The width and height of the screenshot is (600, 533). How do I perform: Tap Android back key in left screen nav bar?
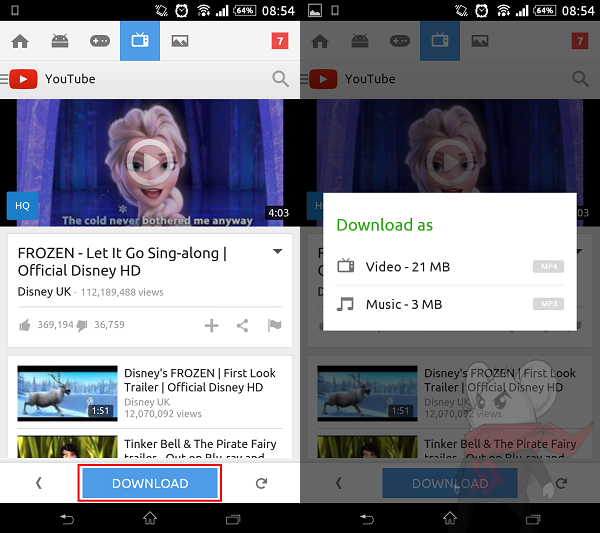67,519
